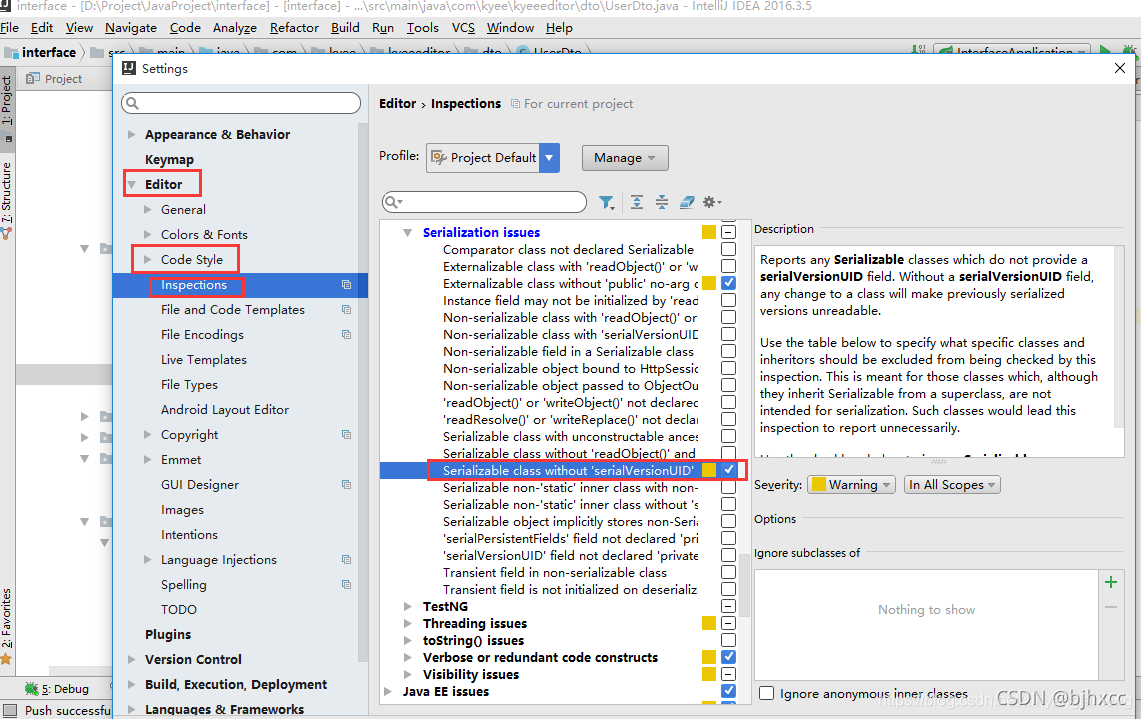Image resolution: width=1141 pixels, height=719 pixels.
Task: Click the green plus add class icon
Action: point(1110,582)
